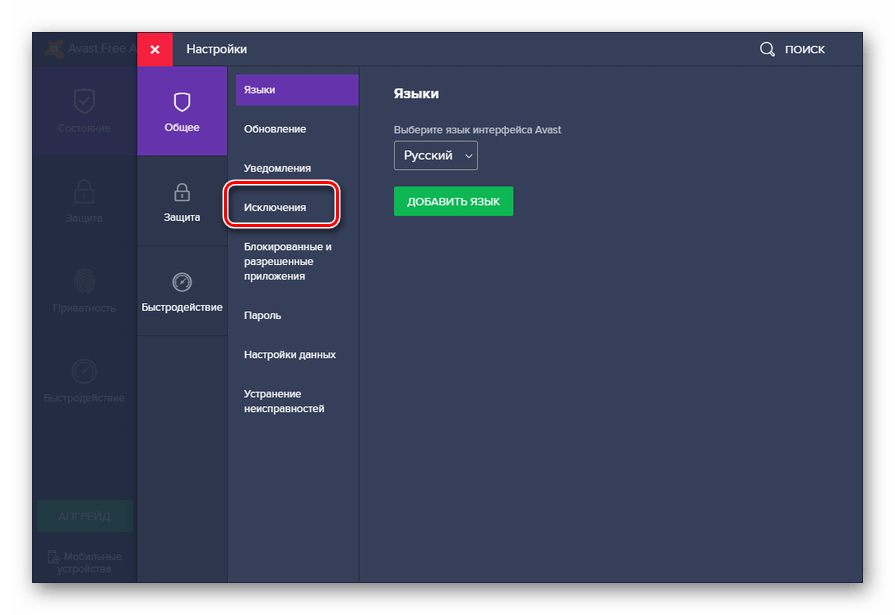This screenshot has width=895, height=615.
Task: Open Блокированные и разрешенные приложения
Action: point(288,261)
